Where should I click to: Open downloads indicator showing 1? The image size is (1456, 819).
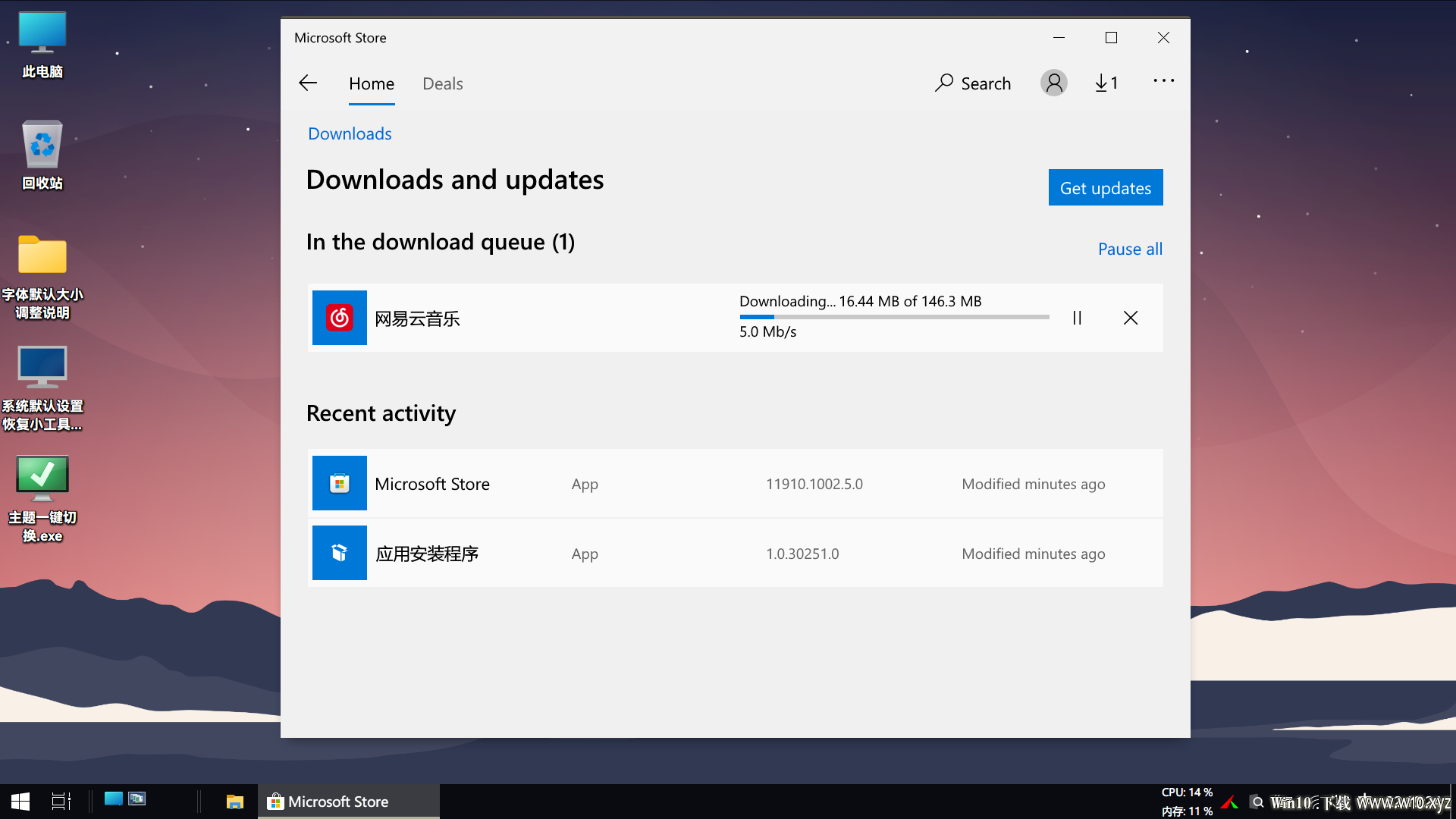click(x=1106, y=83)
